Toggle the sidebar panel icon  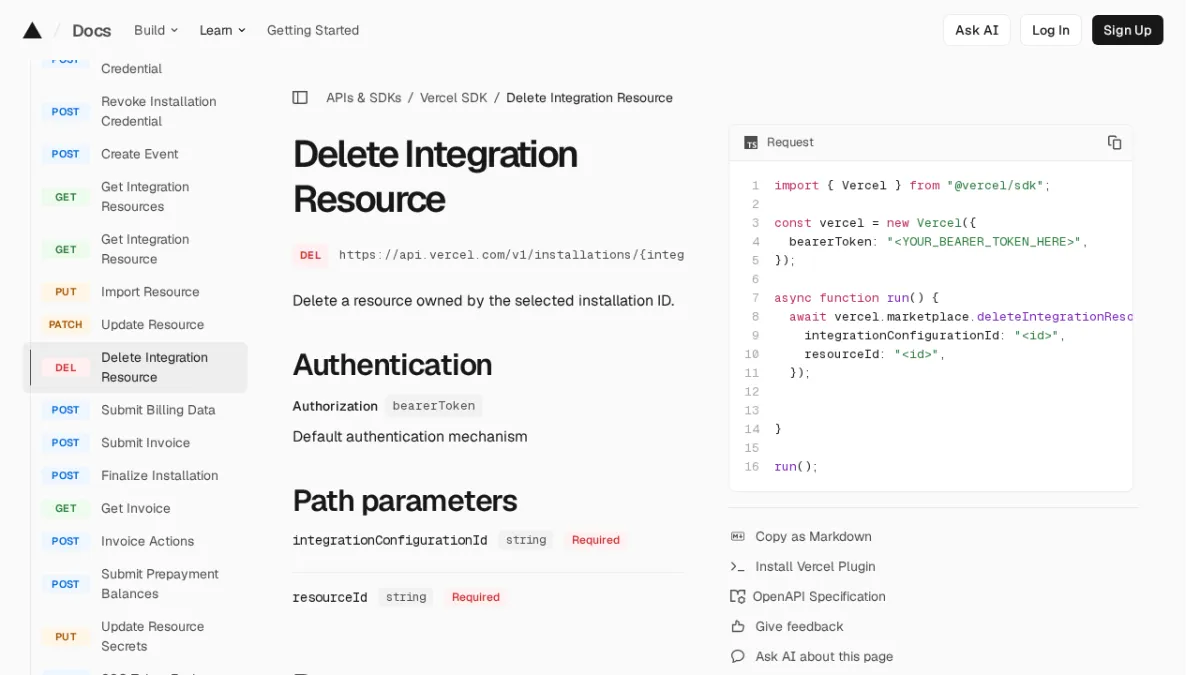click(300, 97)
